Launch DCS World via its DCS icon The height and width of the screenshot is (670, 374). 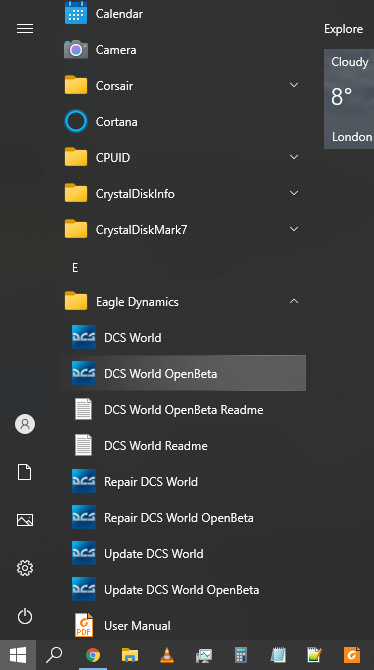(x=84, y=337)
